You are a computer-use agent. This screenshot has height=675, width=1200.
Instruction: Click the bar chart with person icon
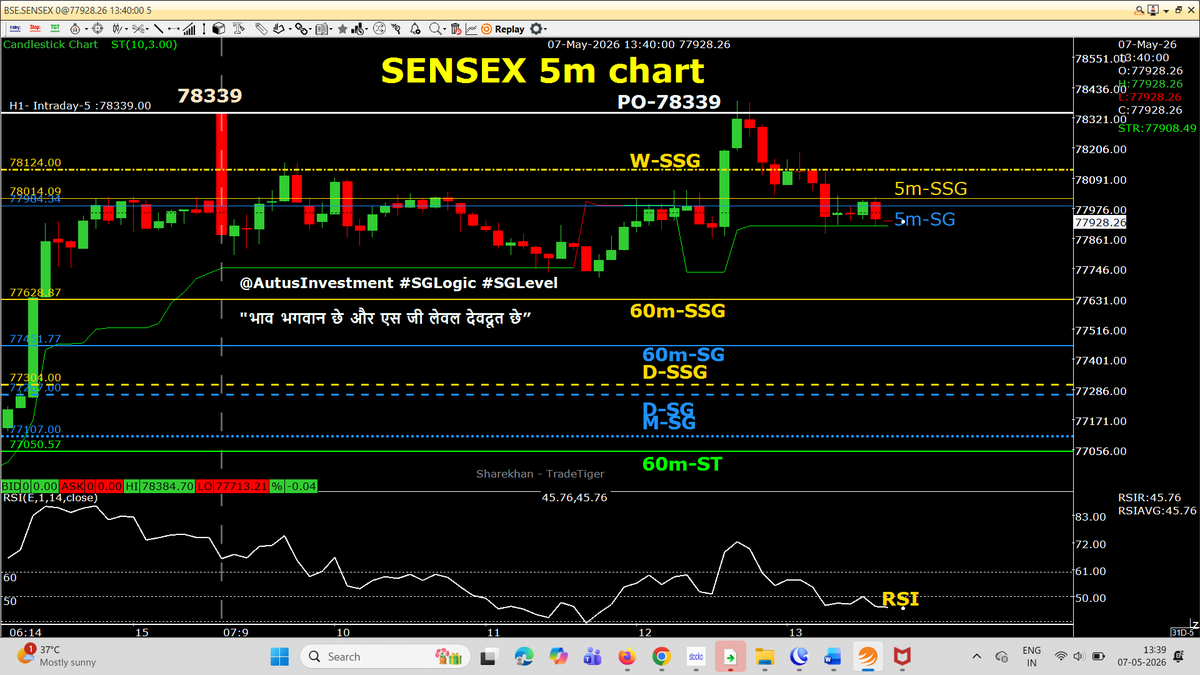pos(357,29)
